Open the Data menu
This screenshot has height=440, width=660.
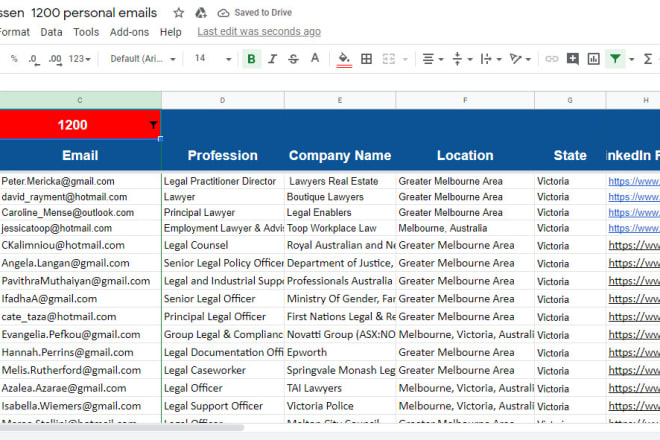pyautogui.click(x=51, y=32)
